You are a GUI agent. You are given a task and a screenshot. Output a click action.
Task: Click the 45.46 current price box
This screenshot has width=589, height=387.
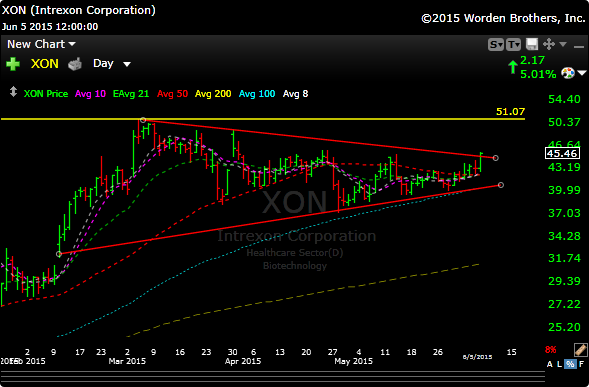[x=562, y=153]
